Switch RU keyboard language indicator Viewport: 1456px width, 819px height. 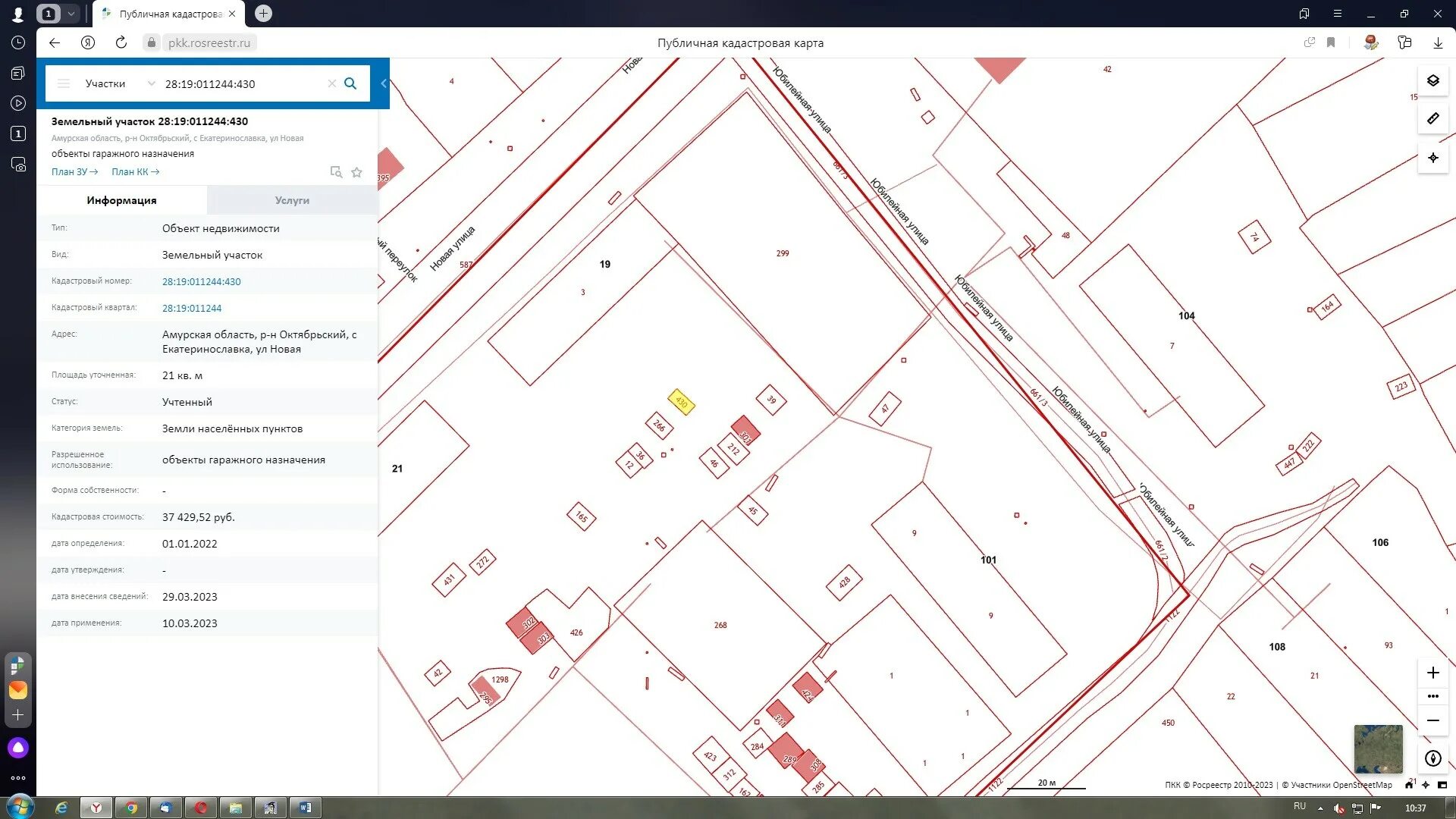click(1300, 807)
